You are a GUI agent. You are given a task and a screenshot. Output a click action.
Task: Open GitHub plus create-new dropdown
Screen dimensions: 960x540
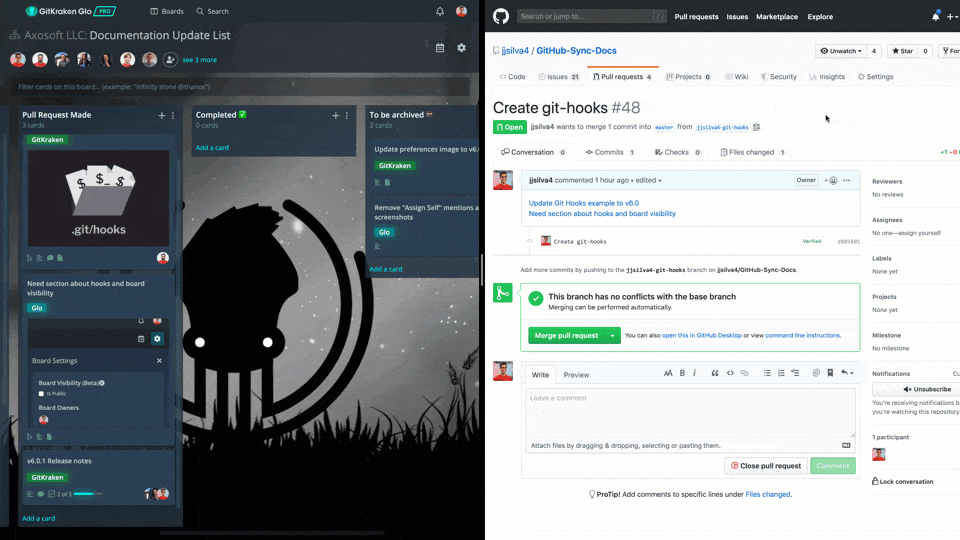tap(952, 17)
